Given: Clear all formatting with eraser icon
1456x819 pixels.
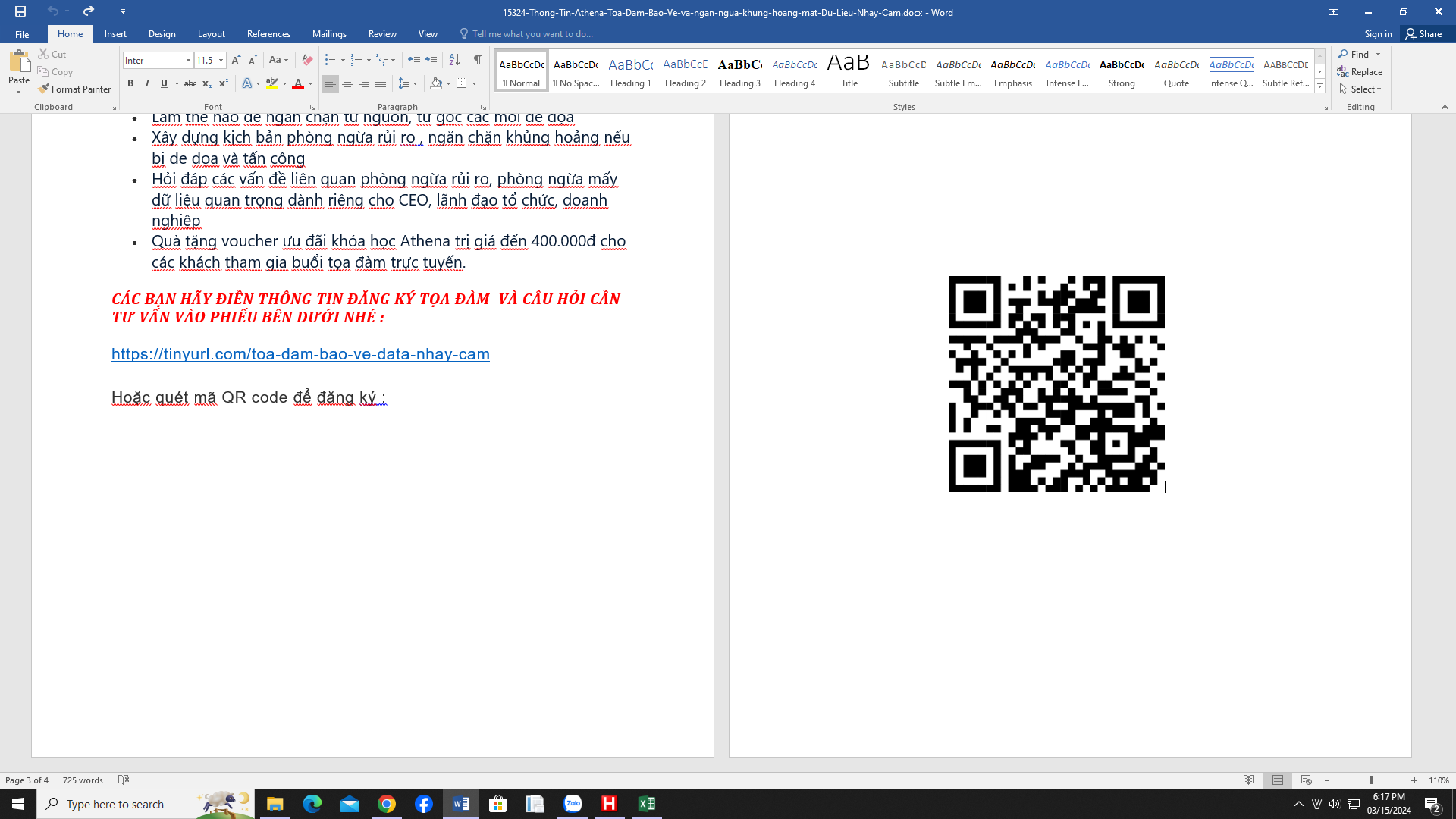Looking at the screenshot, I should pyautogui.click(x=307, y=60).
